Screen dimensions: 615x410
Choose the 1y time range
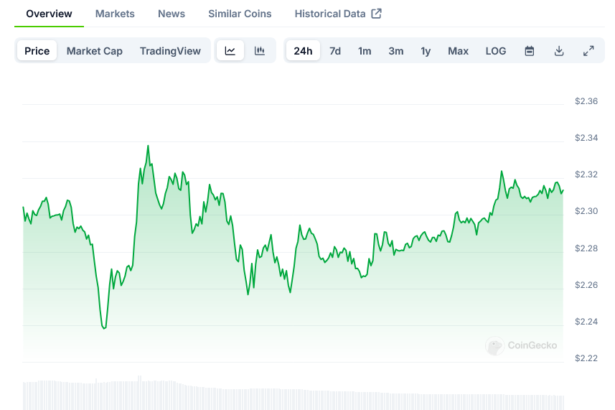coord(426,51)
